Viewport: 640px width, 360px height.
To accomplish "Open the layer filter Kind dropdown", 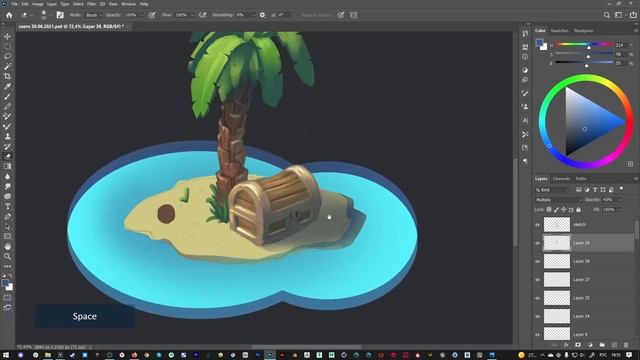I will click(552, 190).
